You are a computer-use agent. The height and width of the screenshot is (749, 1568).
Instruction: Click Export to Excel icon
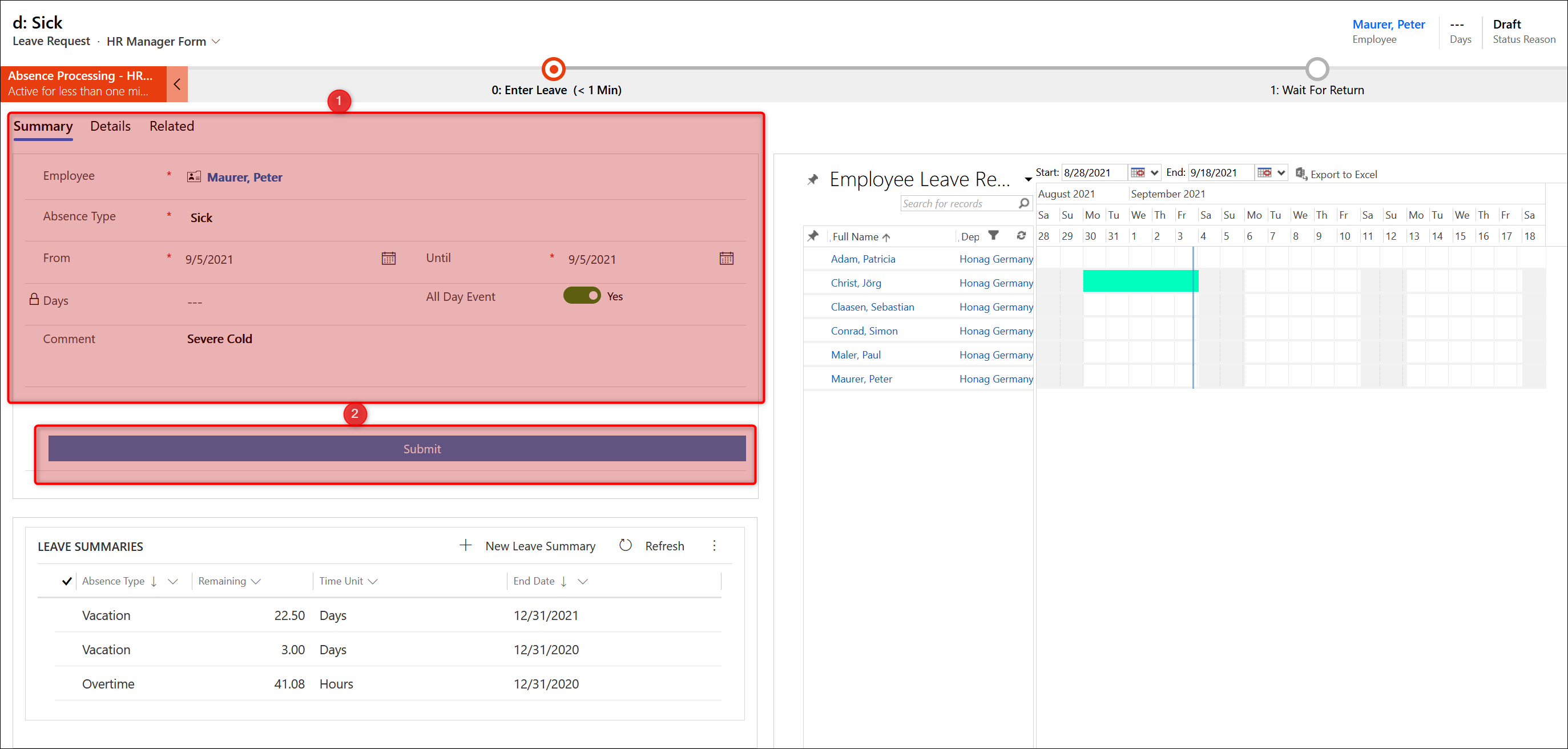[1301, 174]
